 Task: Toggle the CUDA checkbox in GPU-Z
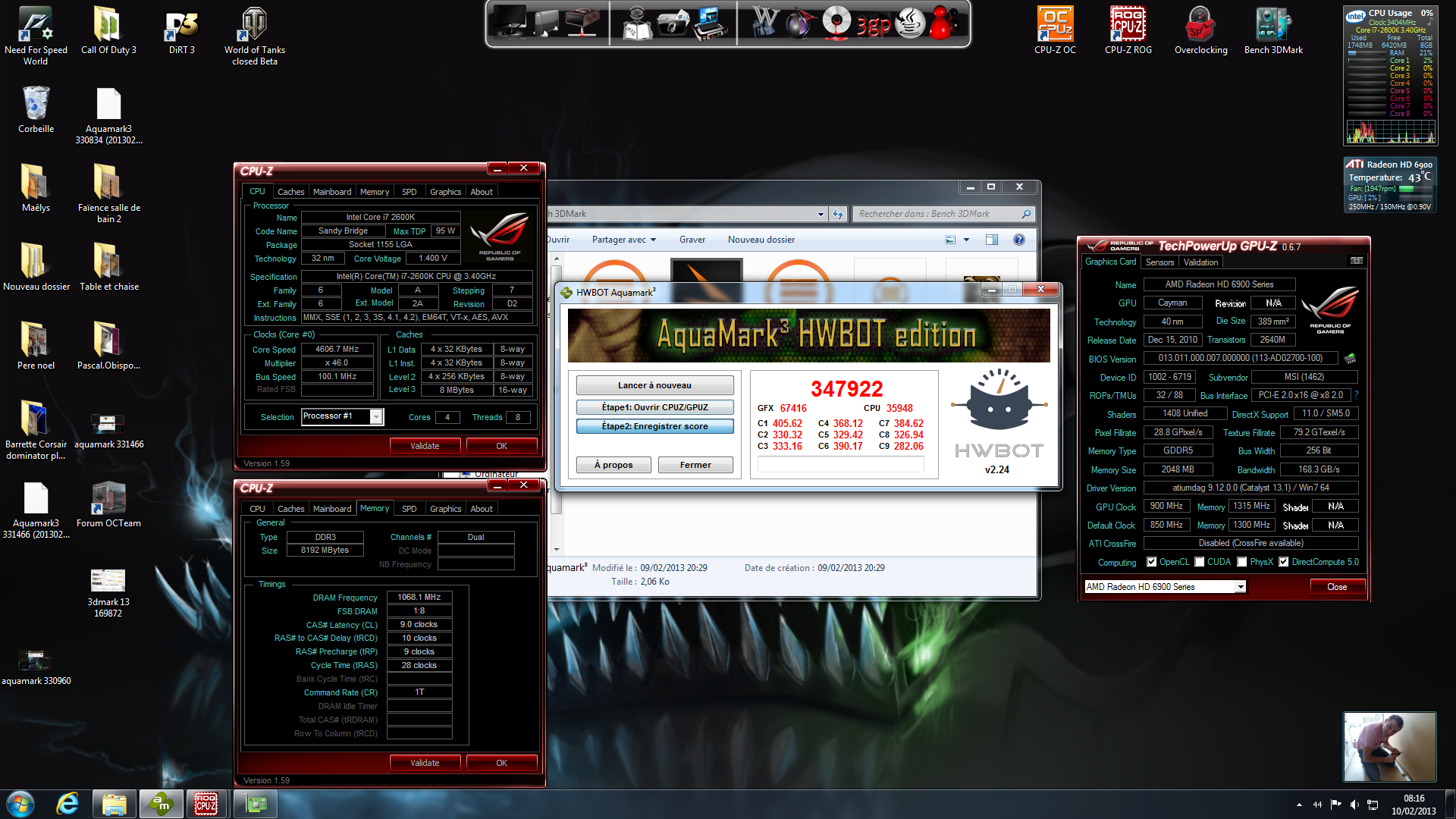pyautogui.click(x=1199, y=562)
